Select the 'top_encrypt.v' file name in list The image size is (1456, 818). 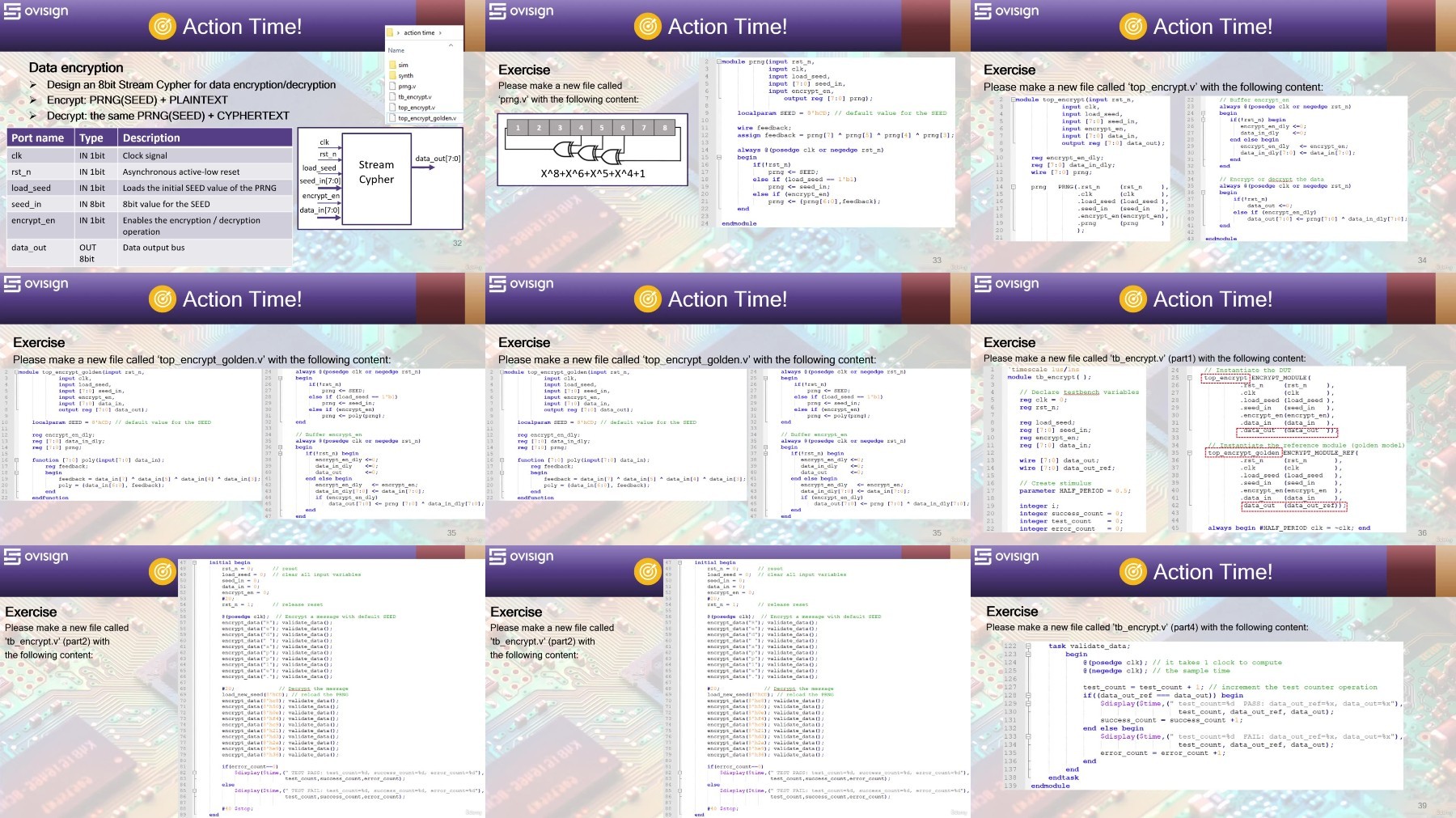click(x=417, y=107)
